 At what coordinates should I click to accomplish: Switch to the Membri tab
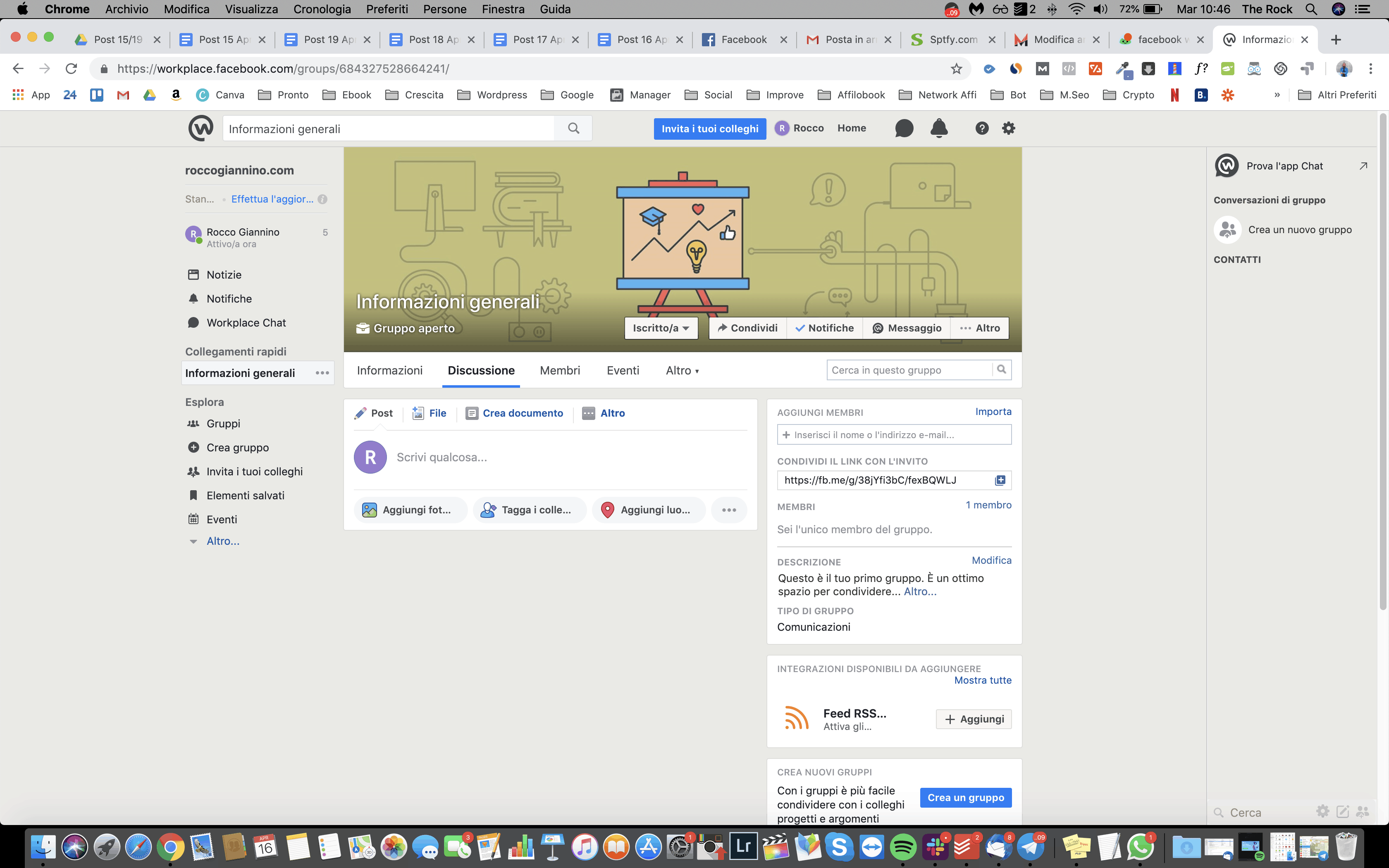[560, 370]
